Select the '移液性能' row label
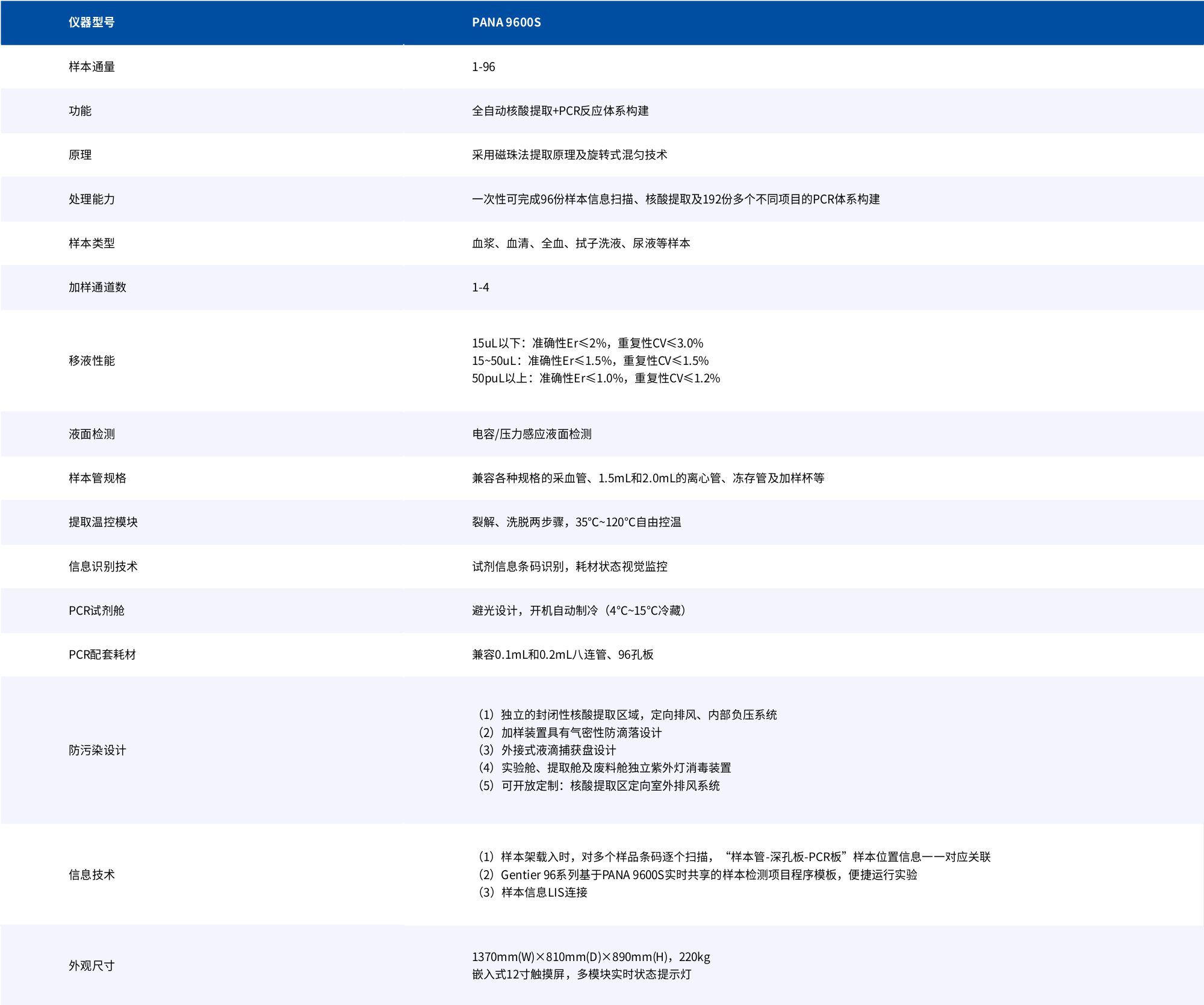Viewport: 1204px width, 1005px height. point(92,361)
